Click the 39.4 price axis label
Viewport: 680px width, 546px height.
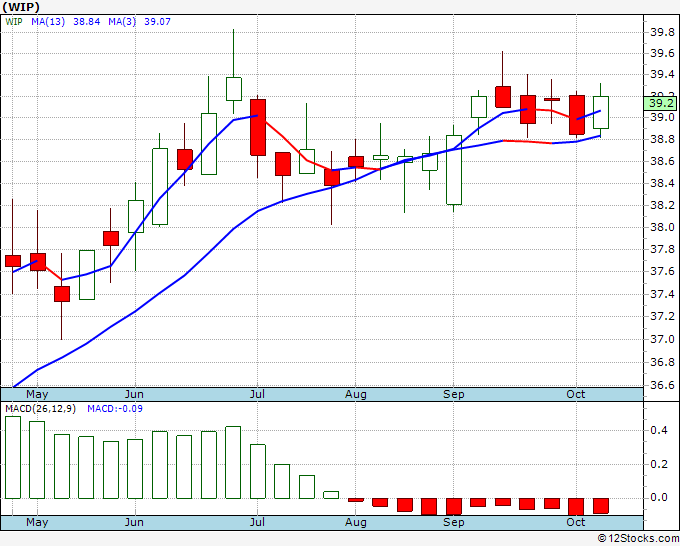point(662,75)
